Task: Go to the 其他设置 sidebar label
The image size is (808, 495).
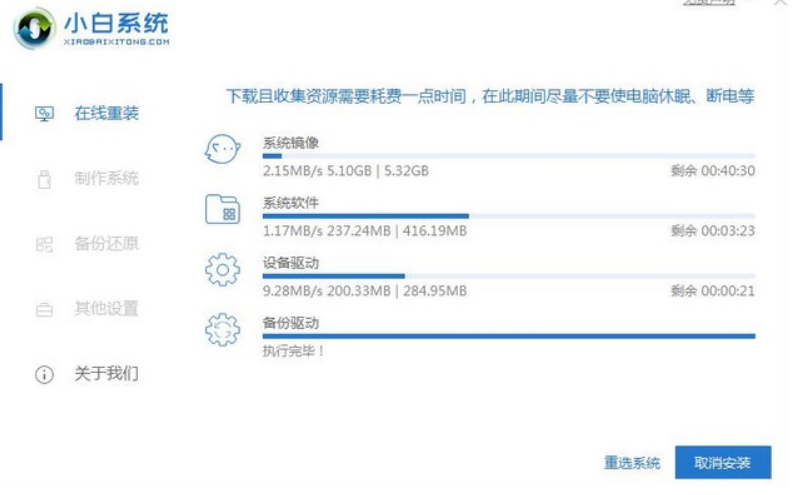Action: click(107, 309)
